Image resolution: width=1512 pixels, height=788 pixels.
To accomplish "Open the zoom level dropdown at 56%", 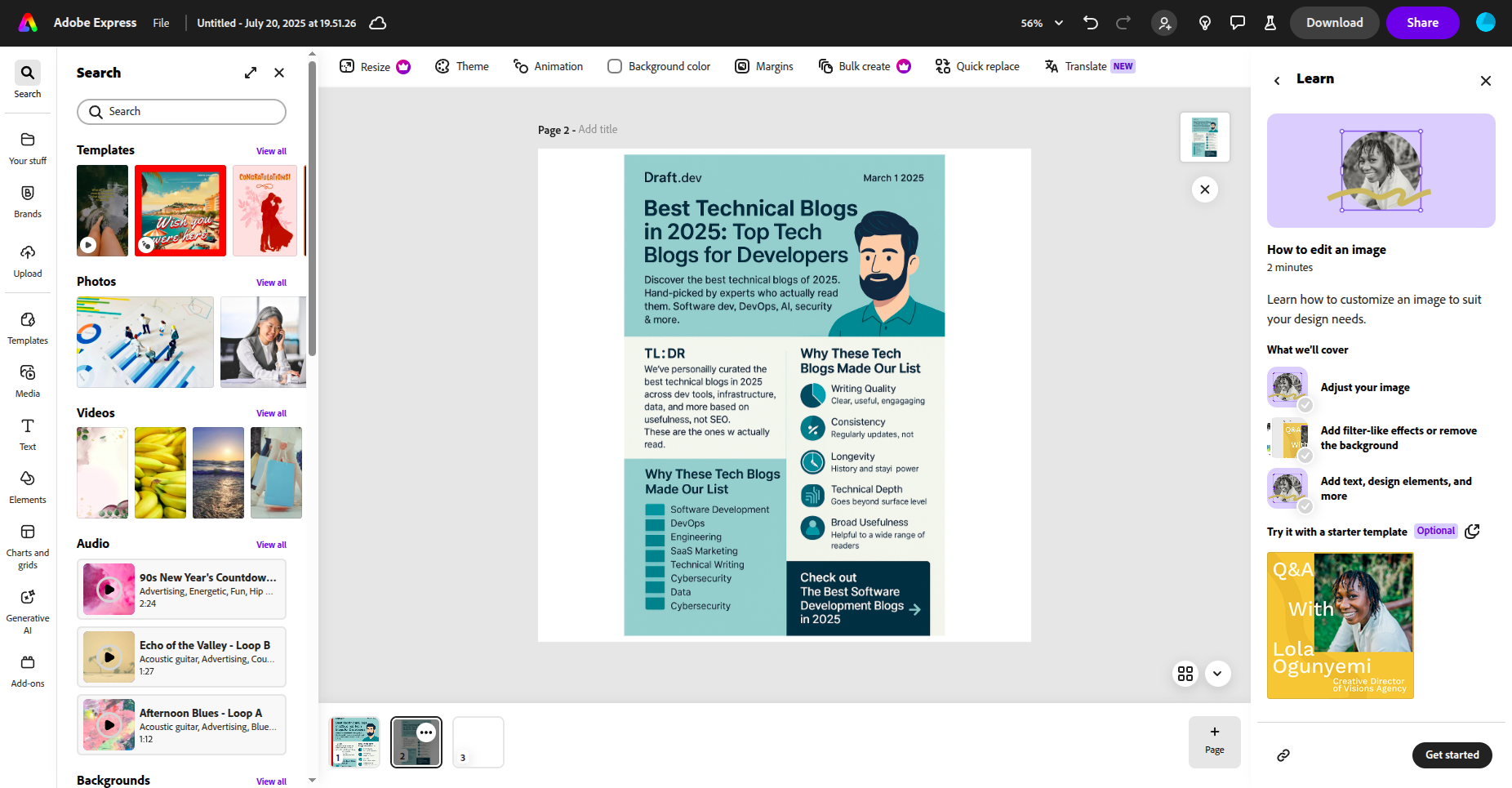I will coord(1042,23).
